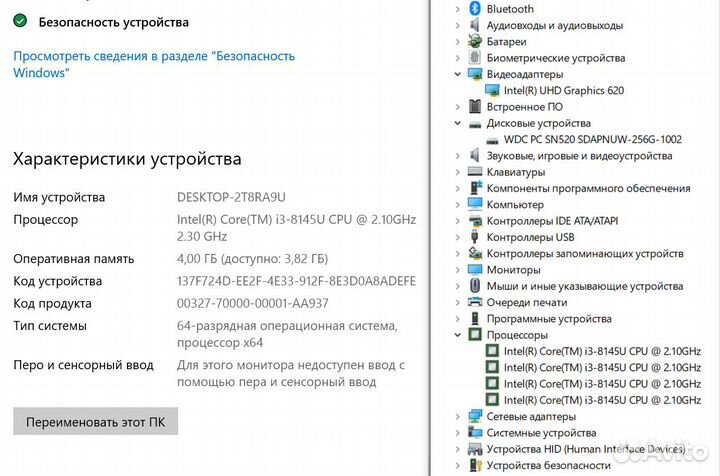Click the Контроллеры запоминающих устройств icon
Viewport: 720px width, 476px height.
(475, 253)
